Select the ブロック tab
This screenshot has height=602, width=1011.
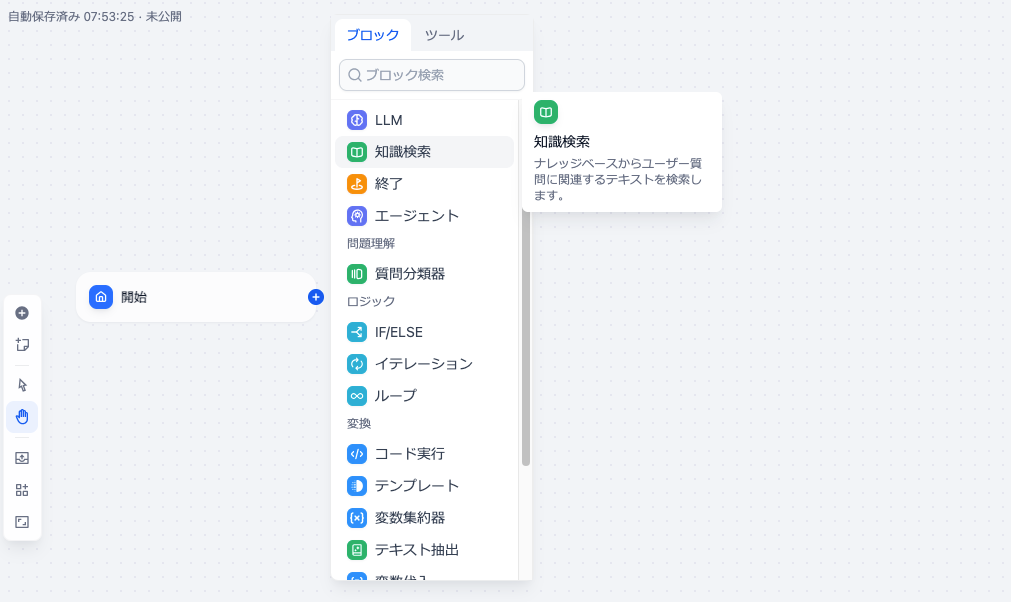pyautogui.click(x=372, y=35)
